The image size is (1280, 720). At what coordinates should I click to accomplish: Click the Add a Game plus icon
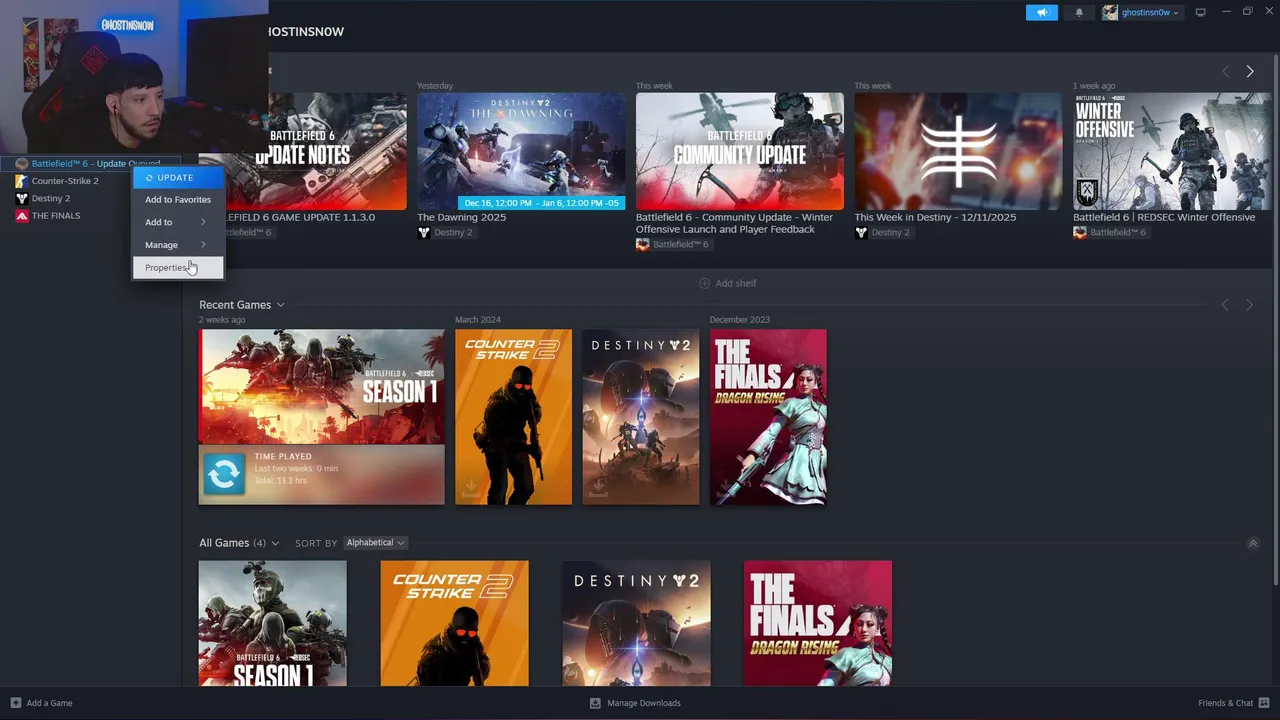[15, 703]
